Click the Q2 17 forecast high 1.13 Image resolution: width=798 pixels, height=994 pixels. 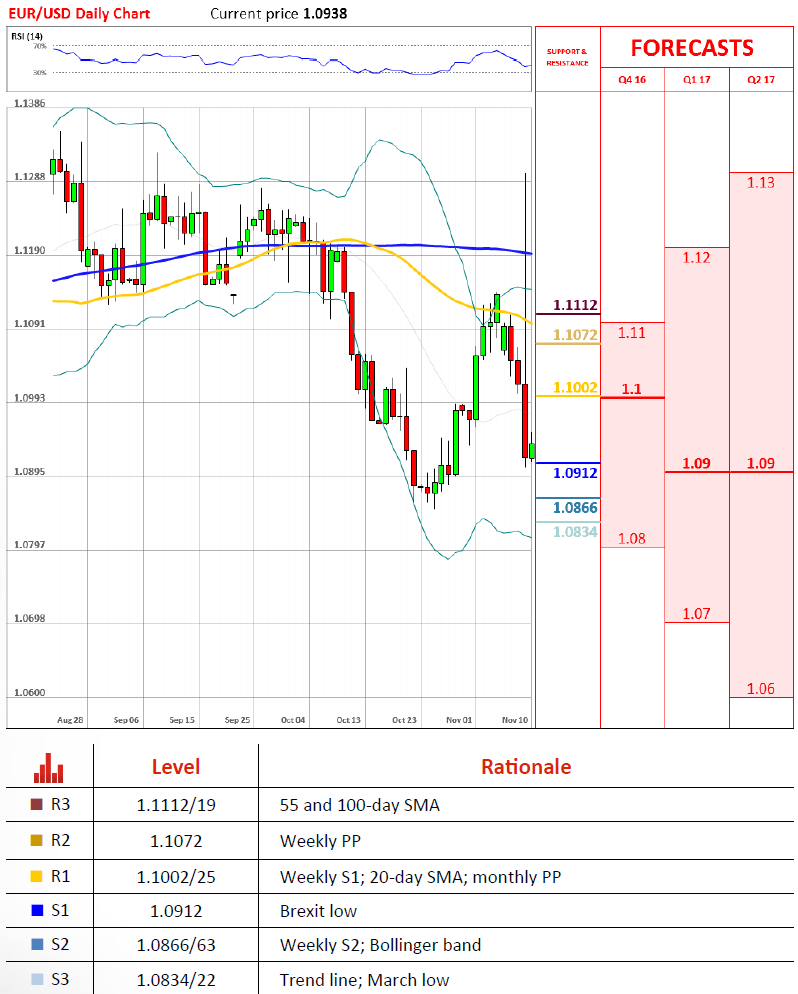(761, 183)
